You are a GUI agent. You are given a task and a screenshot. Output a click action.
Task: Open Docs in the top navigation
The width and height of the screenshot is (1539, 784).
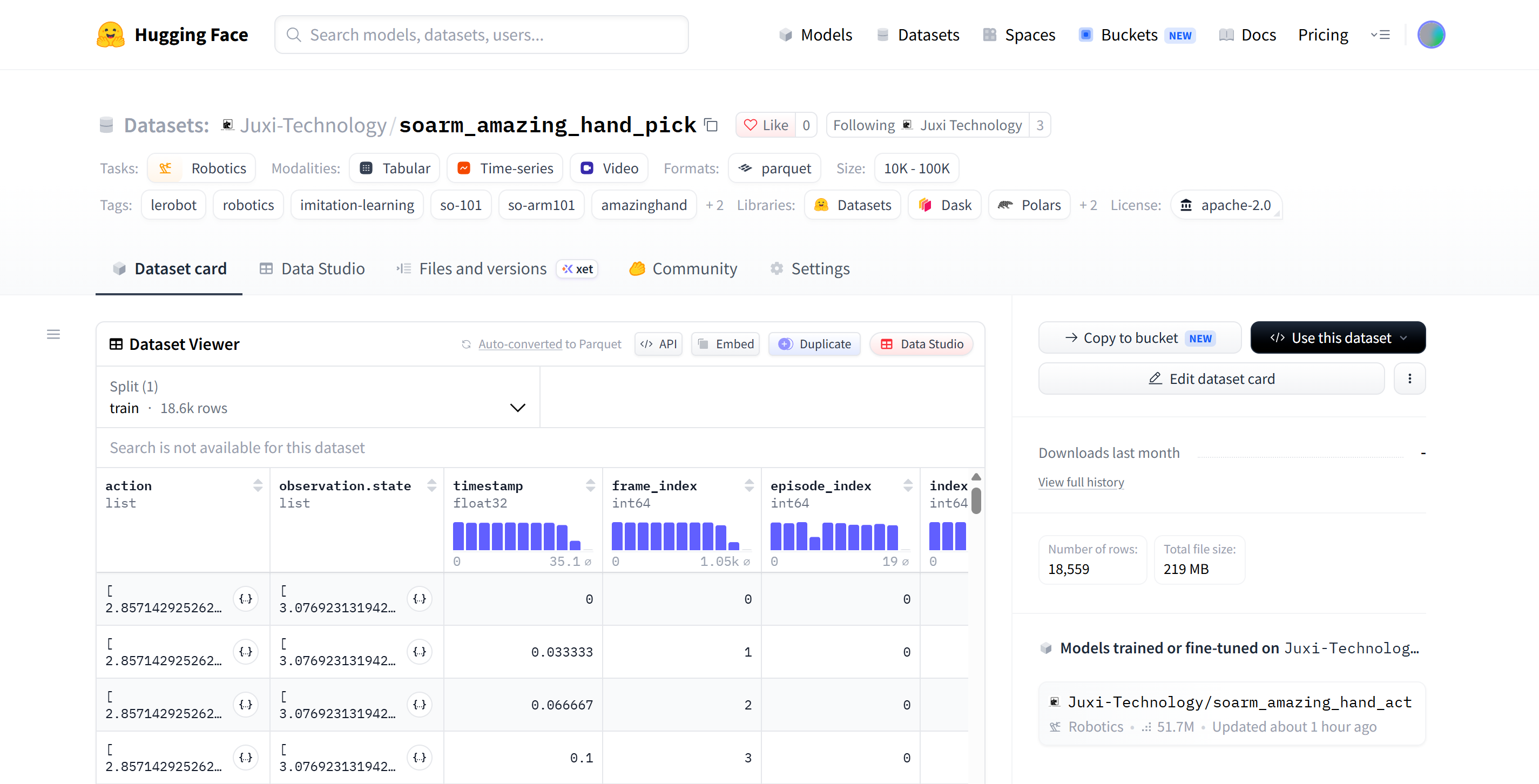(1247, 35)
